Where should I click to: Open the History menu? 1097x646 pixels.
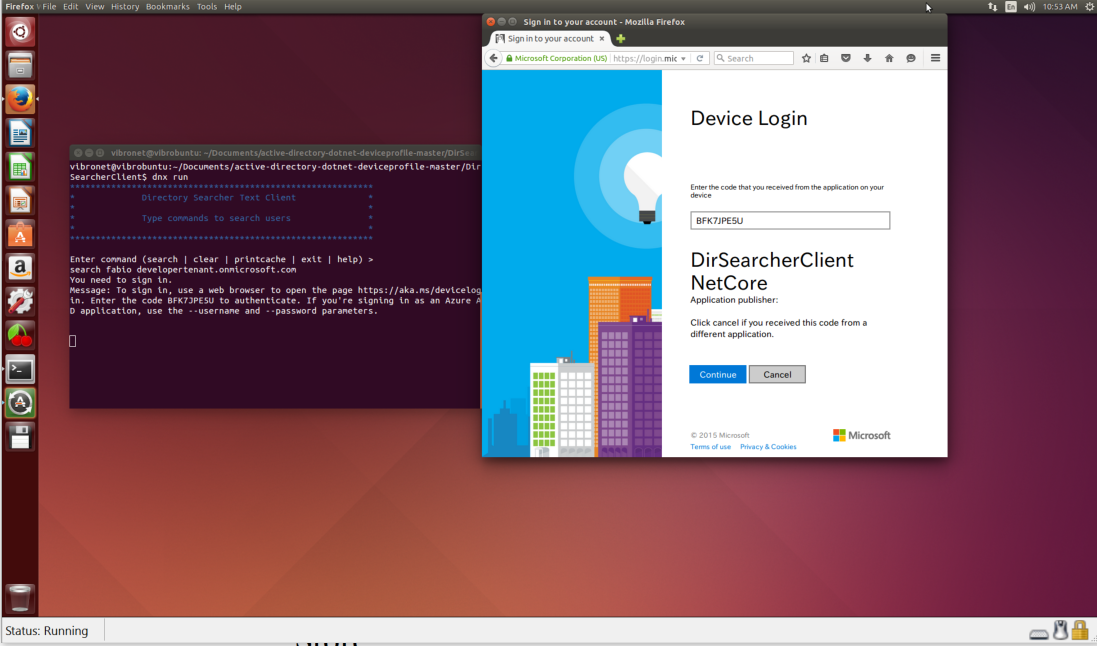pos(125,6)
